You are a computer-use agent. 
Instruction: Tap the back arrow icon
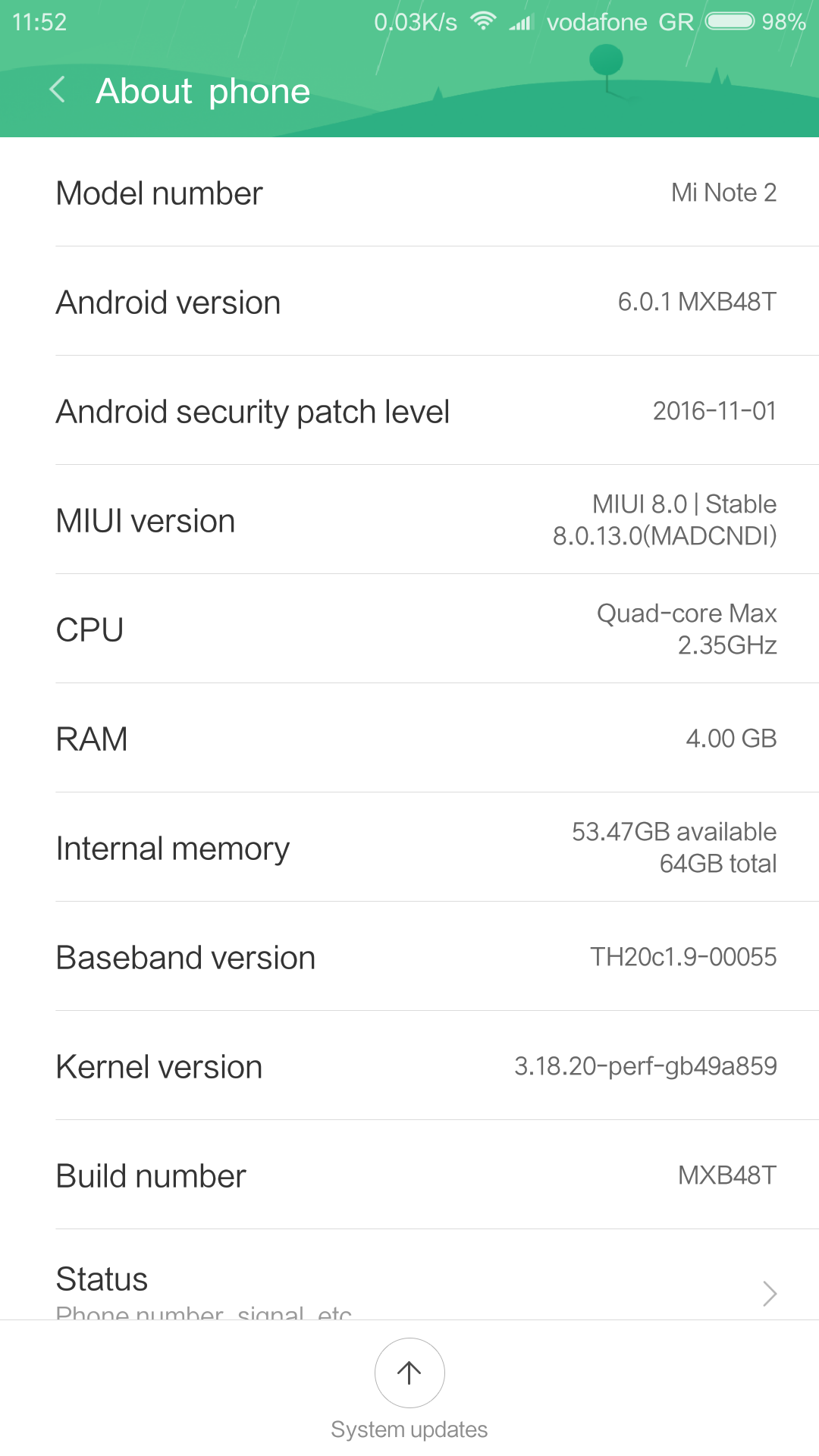click(57, 90)
